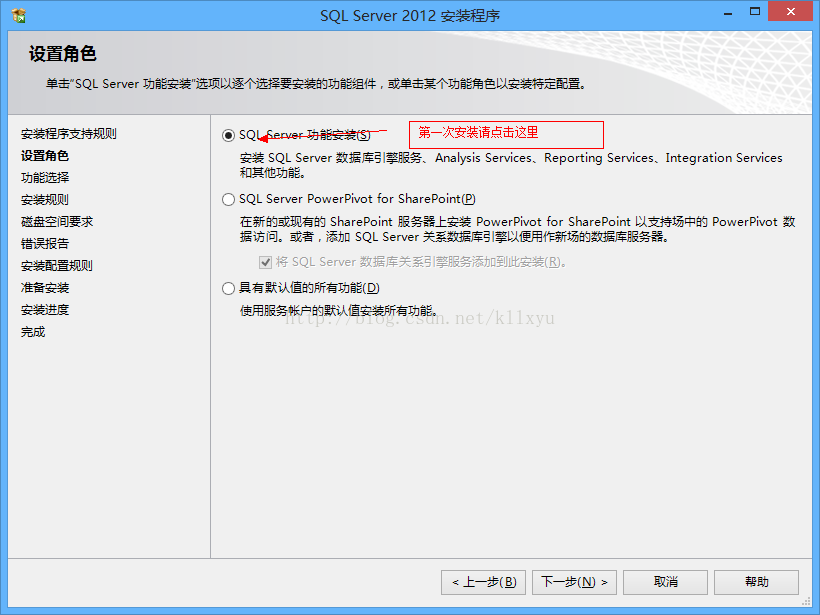820x615 pixels.
Task: Select the 安装进度 step in sidebar
Action: tap(45, 310)
